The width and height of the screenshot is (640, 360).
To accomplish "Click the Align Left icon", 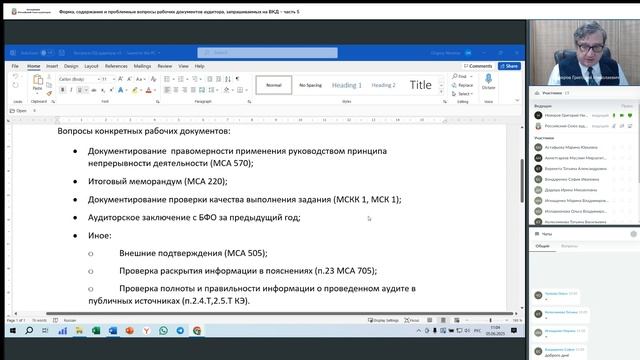I will pyautogui.click(x=167, y=90).
